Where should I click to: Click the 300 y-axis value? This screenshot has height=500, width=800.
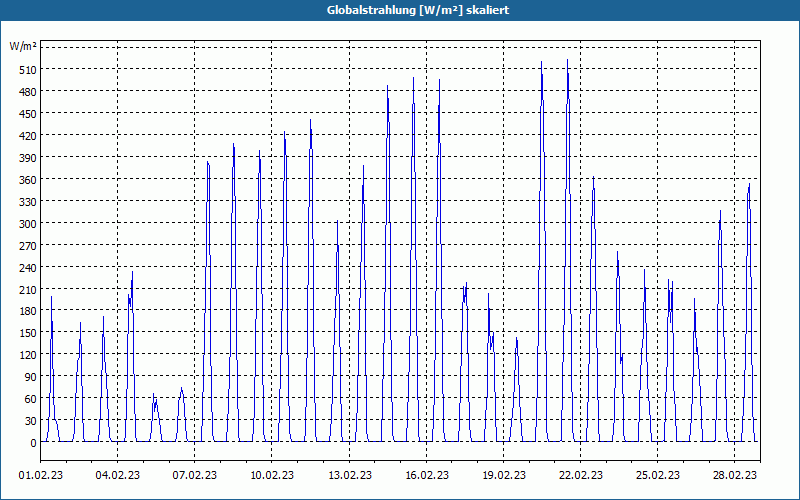[28, 223]
